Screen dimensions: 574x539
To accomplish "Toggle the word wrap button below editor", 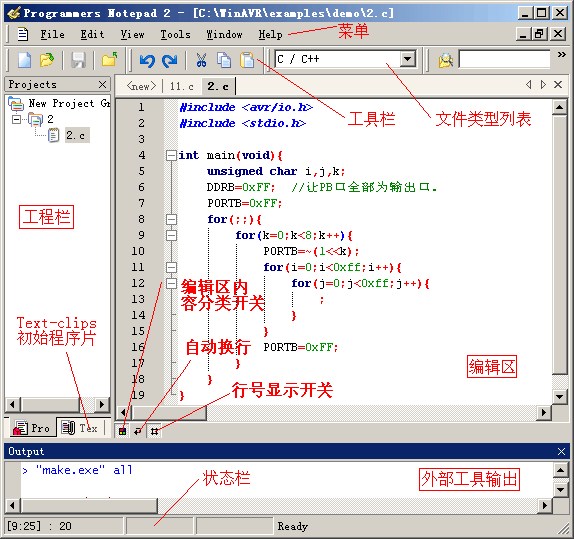I will click(138, 431).
